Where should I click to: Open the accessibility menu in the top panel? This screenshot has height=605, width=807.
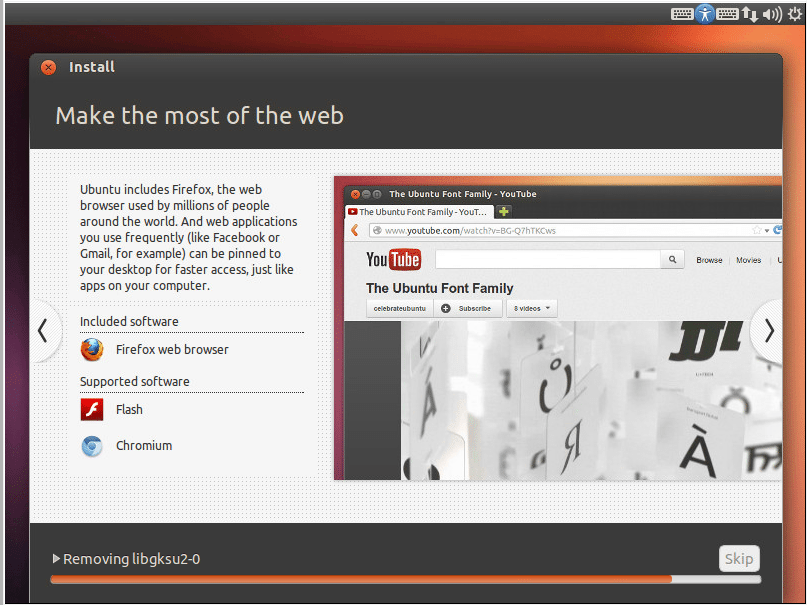pos(705,14)
